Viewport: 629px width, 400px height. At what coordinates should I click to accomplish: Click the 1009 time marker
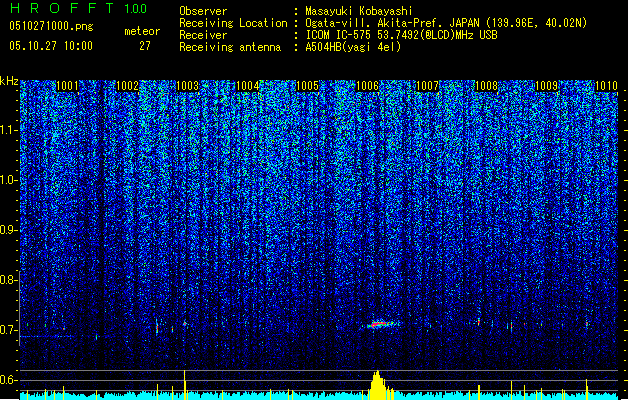[547, 86]
